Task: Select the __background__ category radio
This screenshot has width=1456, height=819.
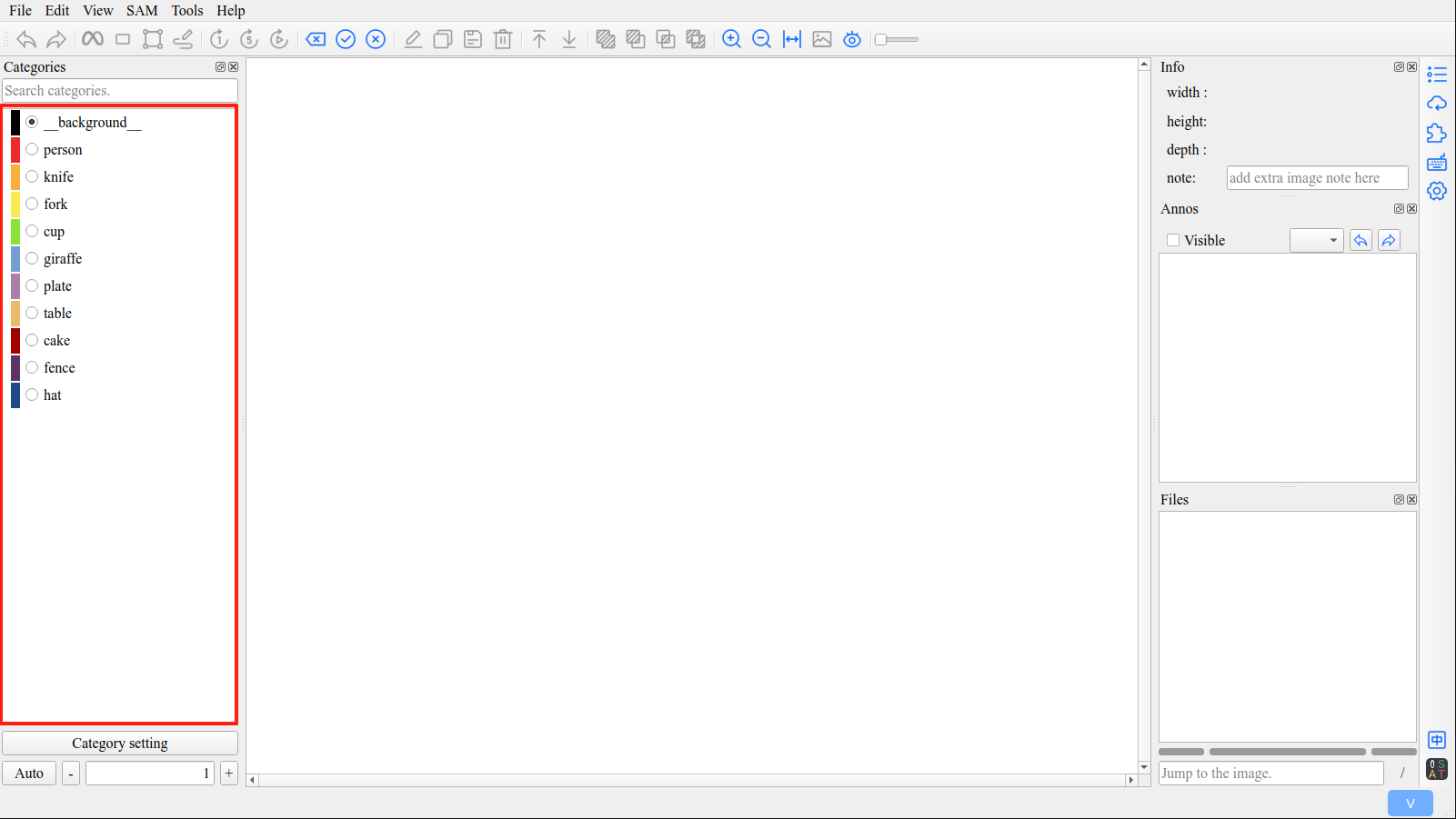Action: coord(32,122)
